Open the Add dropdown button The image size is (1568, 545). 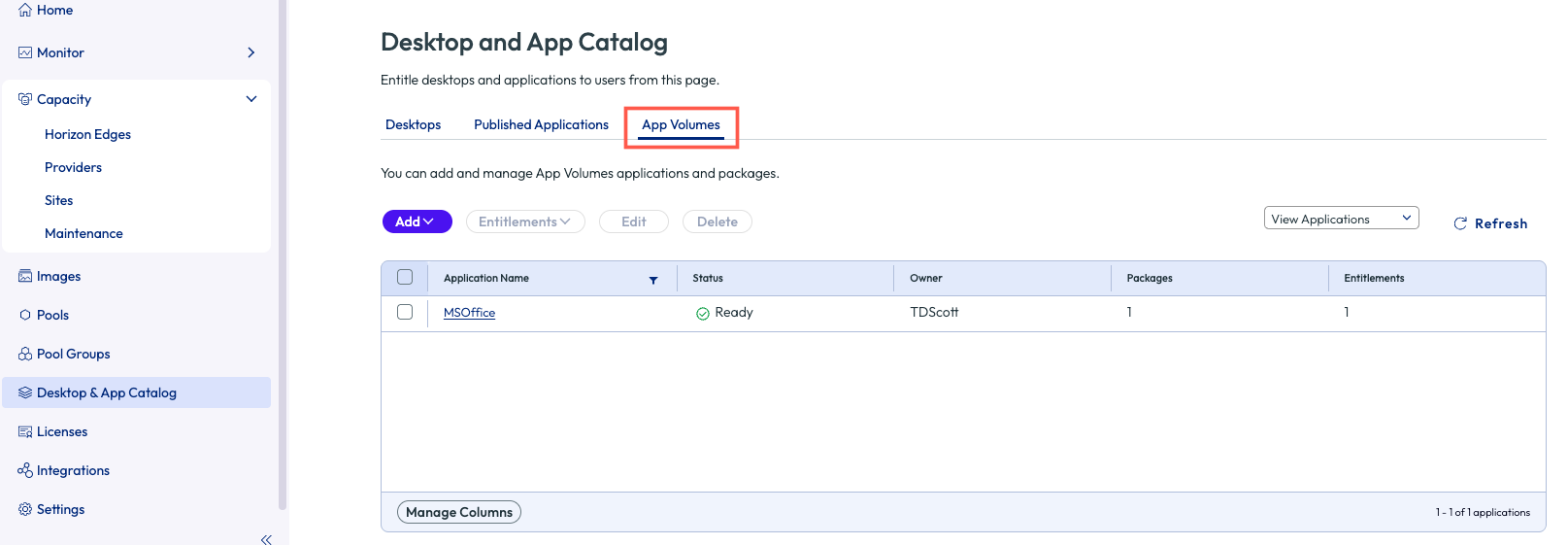coord(417,221)
